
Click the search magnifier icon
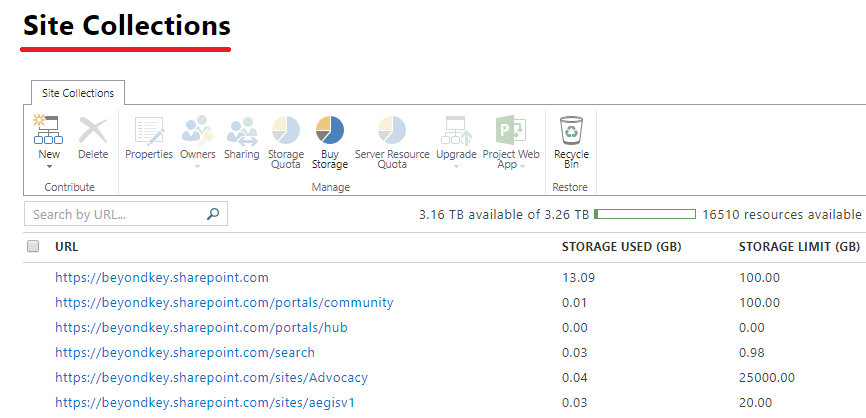213,214
